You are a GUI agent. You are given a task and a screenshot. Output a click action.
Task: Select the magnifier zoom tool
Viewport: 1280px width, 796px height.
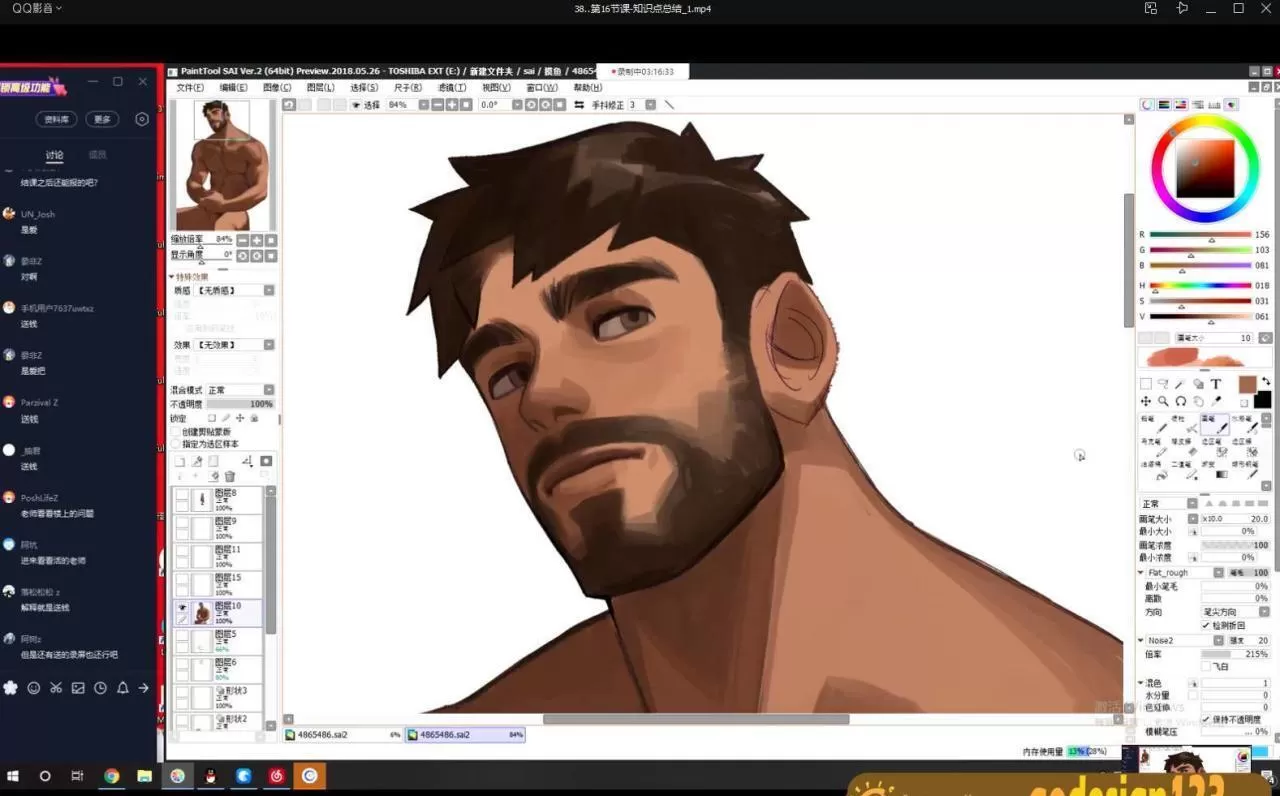pyautogui.click(x=1163, y=401)
